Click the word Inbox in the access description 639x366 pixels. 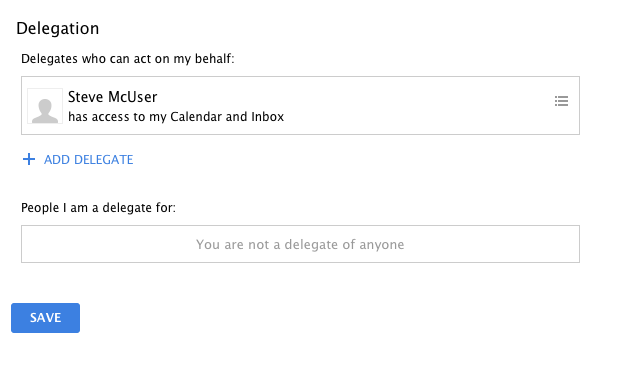tap(267, 117)
